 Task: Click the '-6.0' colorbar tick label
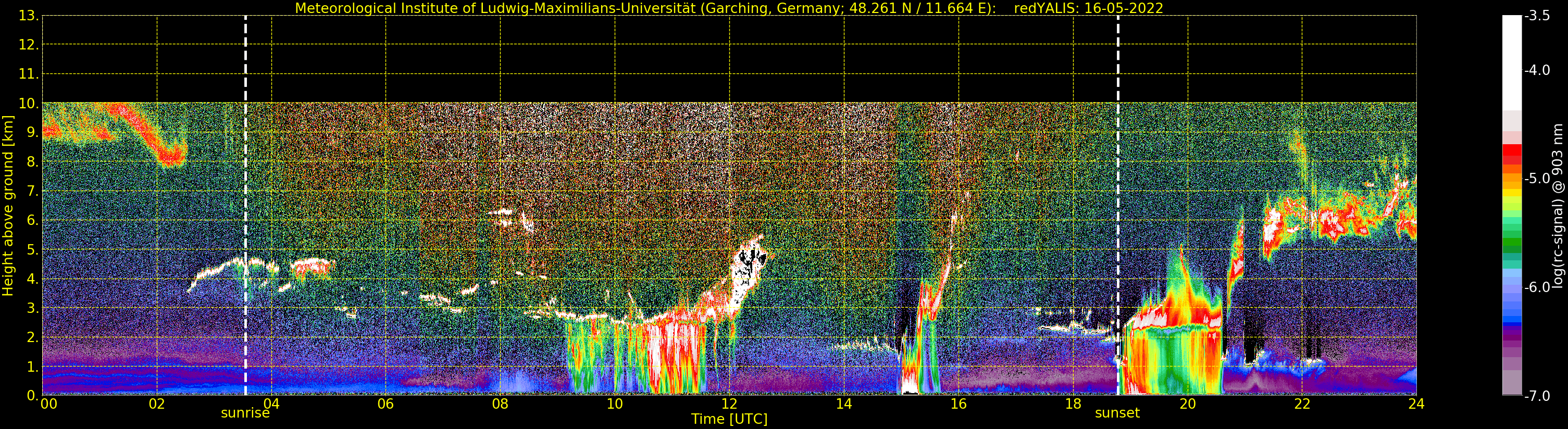[1537, 287]
